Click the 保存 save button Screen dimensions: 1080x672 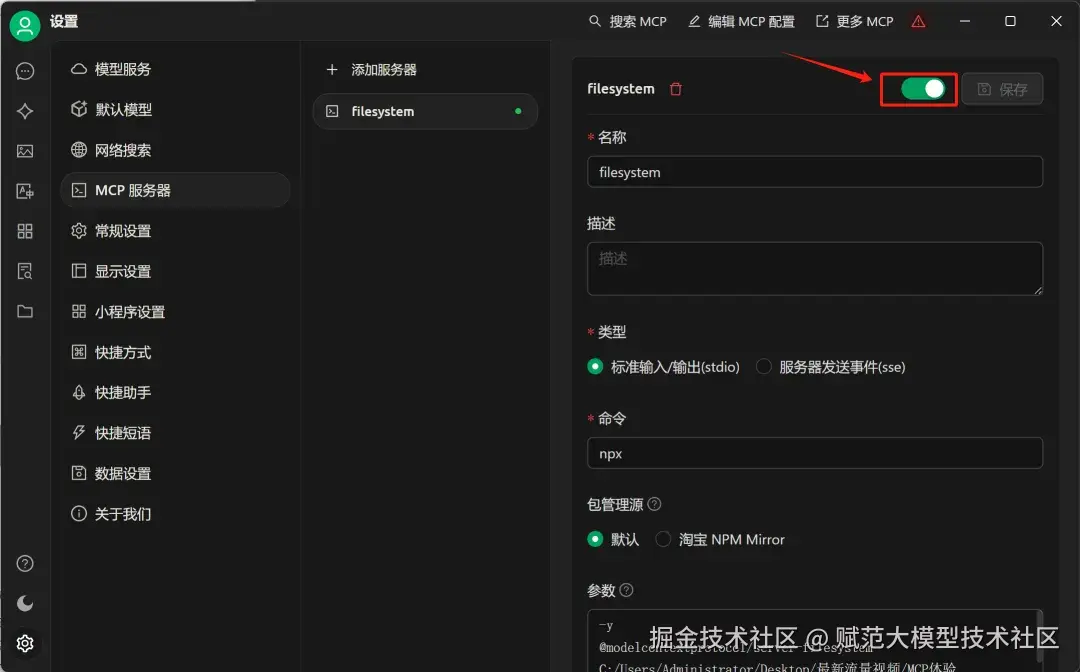[x=1003, y=88]
